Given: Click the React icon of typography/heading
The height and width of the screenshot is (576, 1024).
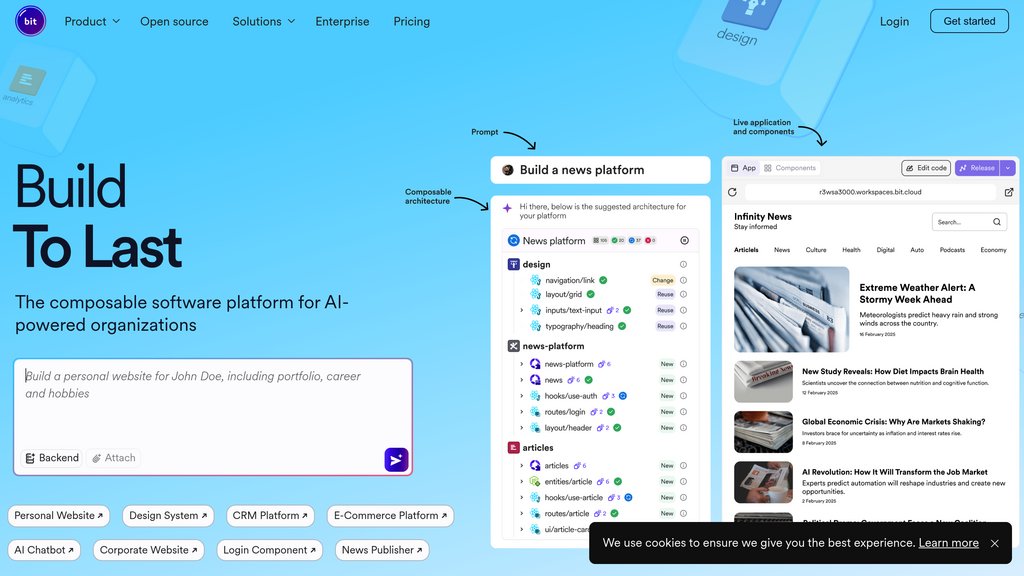Looking at the screenshot, I should [536, 326].
